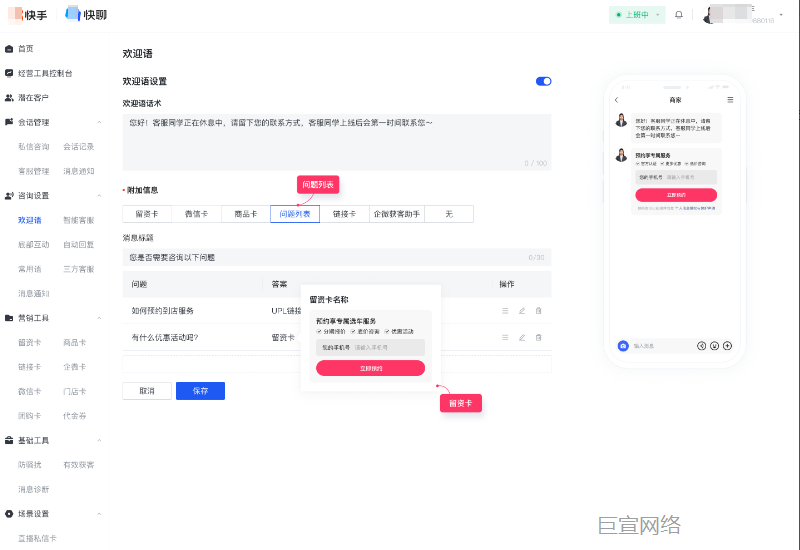Edit the 有什么优惠活动呢 question
This screenshot has width=800, height=550.
click(x=522, y=337)
